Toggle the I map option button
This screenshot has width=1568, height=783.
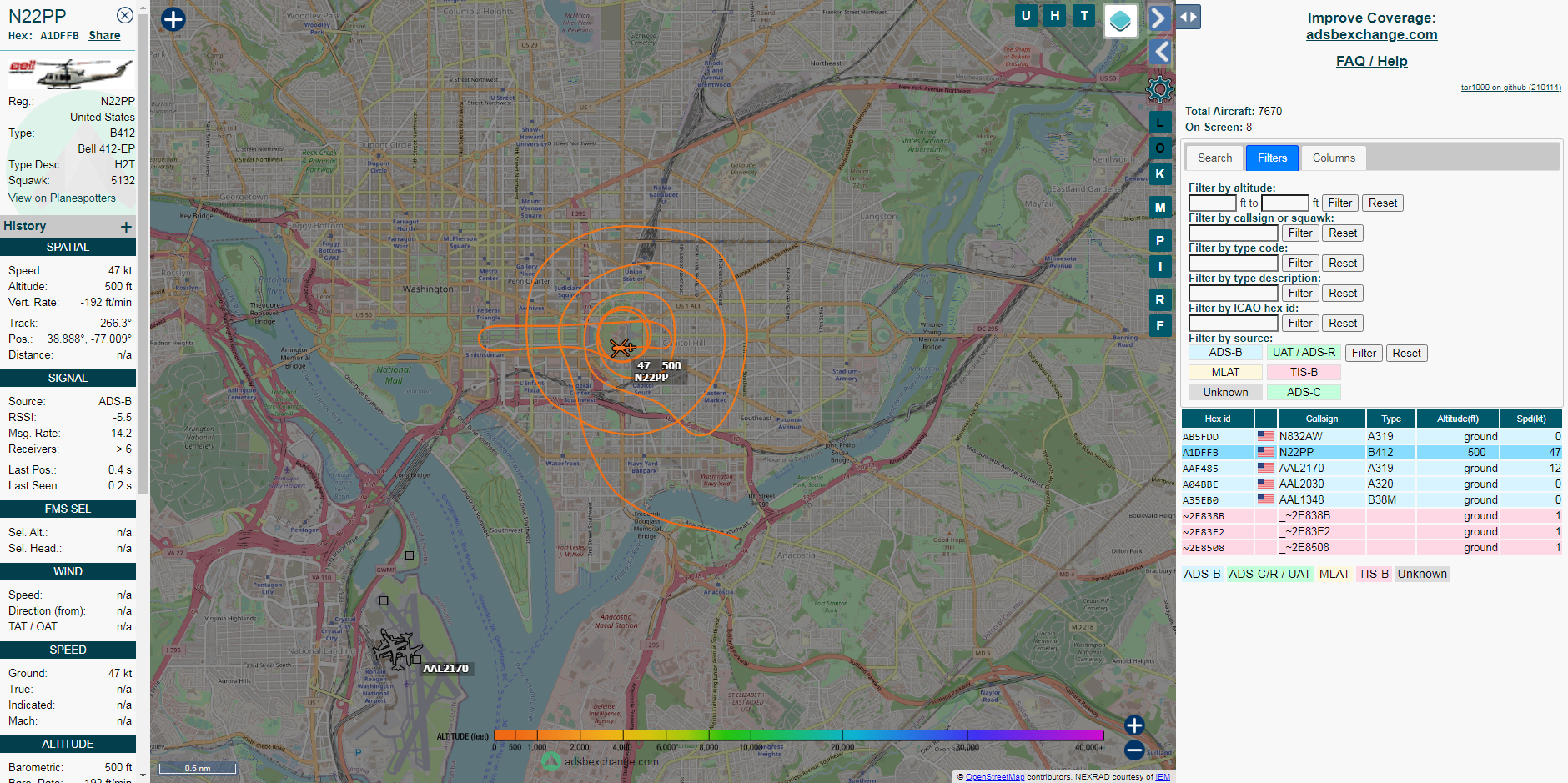1160,267
